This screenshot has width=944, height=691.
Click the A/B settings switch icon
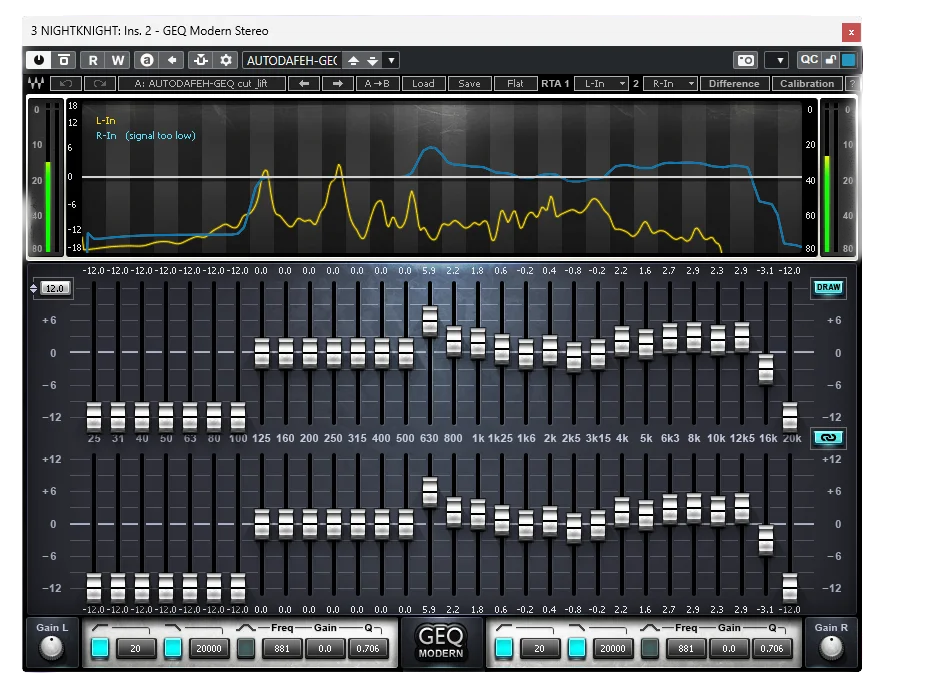(x=147, y=60)
